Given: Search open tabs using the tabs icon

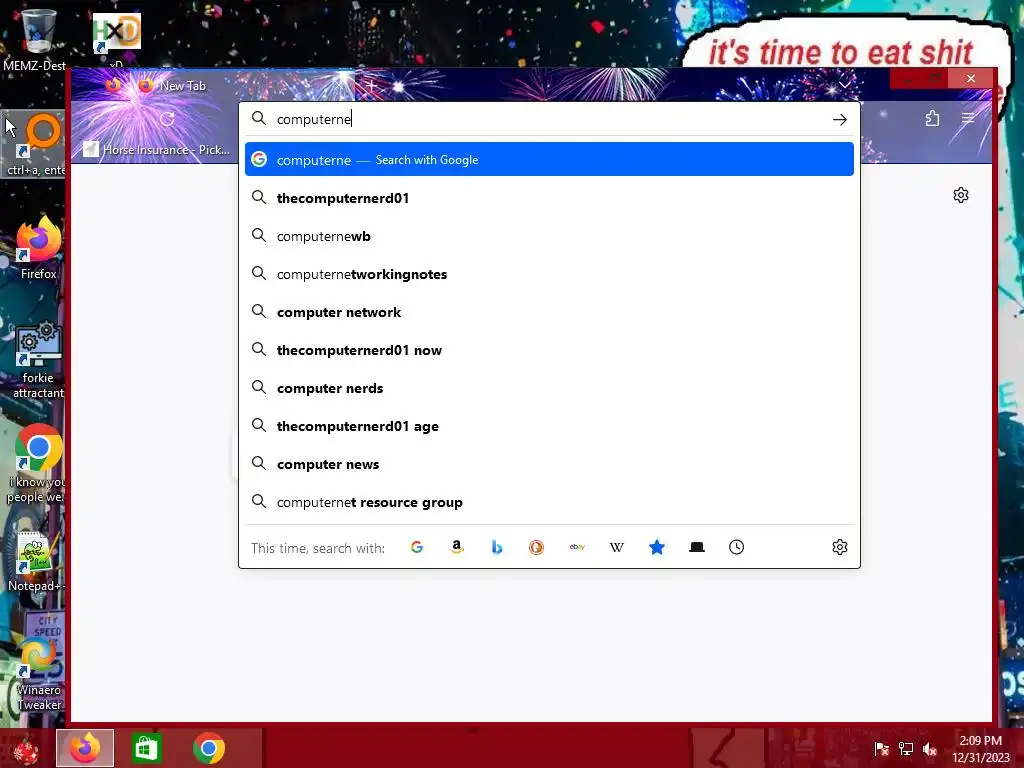Looking at the screenshot, I should [x=697, y=547].
